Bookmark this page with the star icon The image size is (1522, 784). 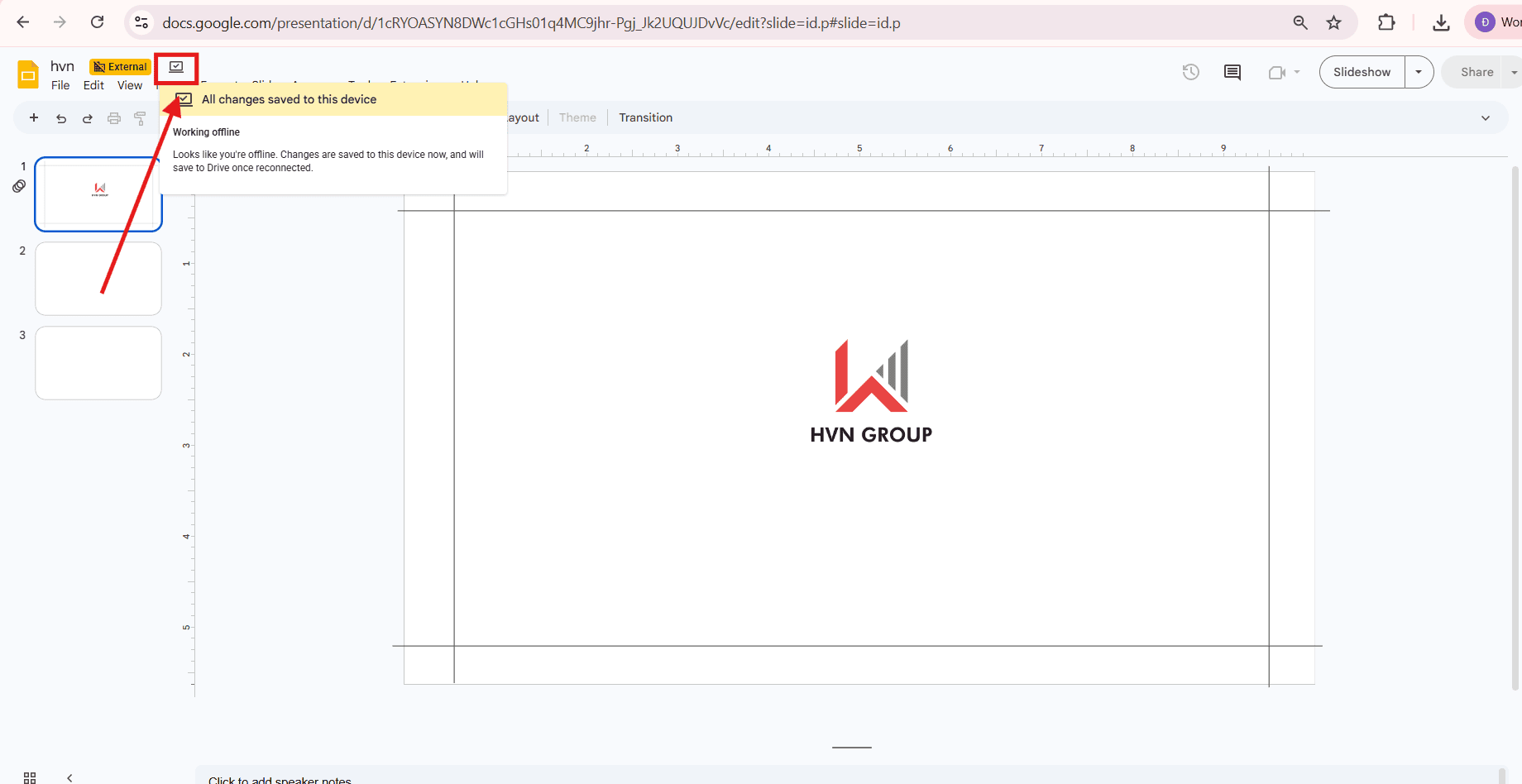tap(1333, 22)
